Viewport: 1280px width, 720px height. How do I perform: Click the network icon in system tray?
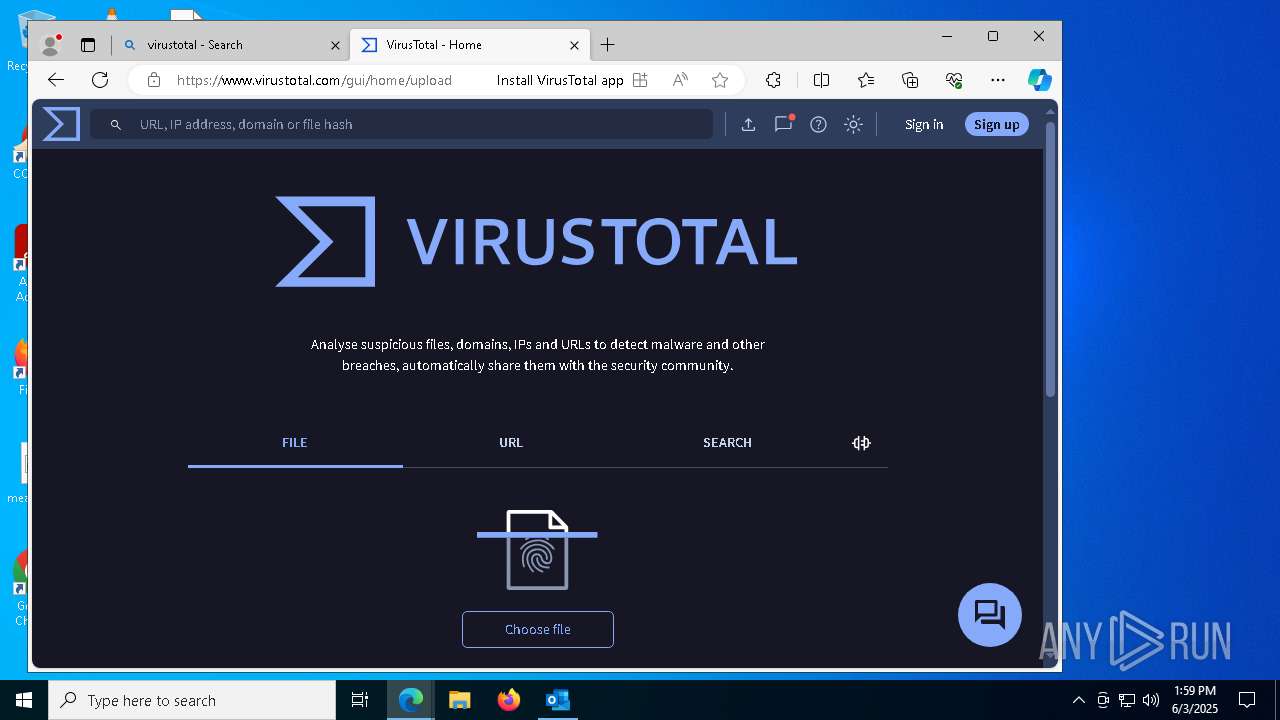coord(1127,700)
